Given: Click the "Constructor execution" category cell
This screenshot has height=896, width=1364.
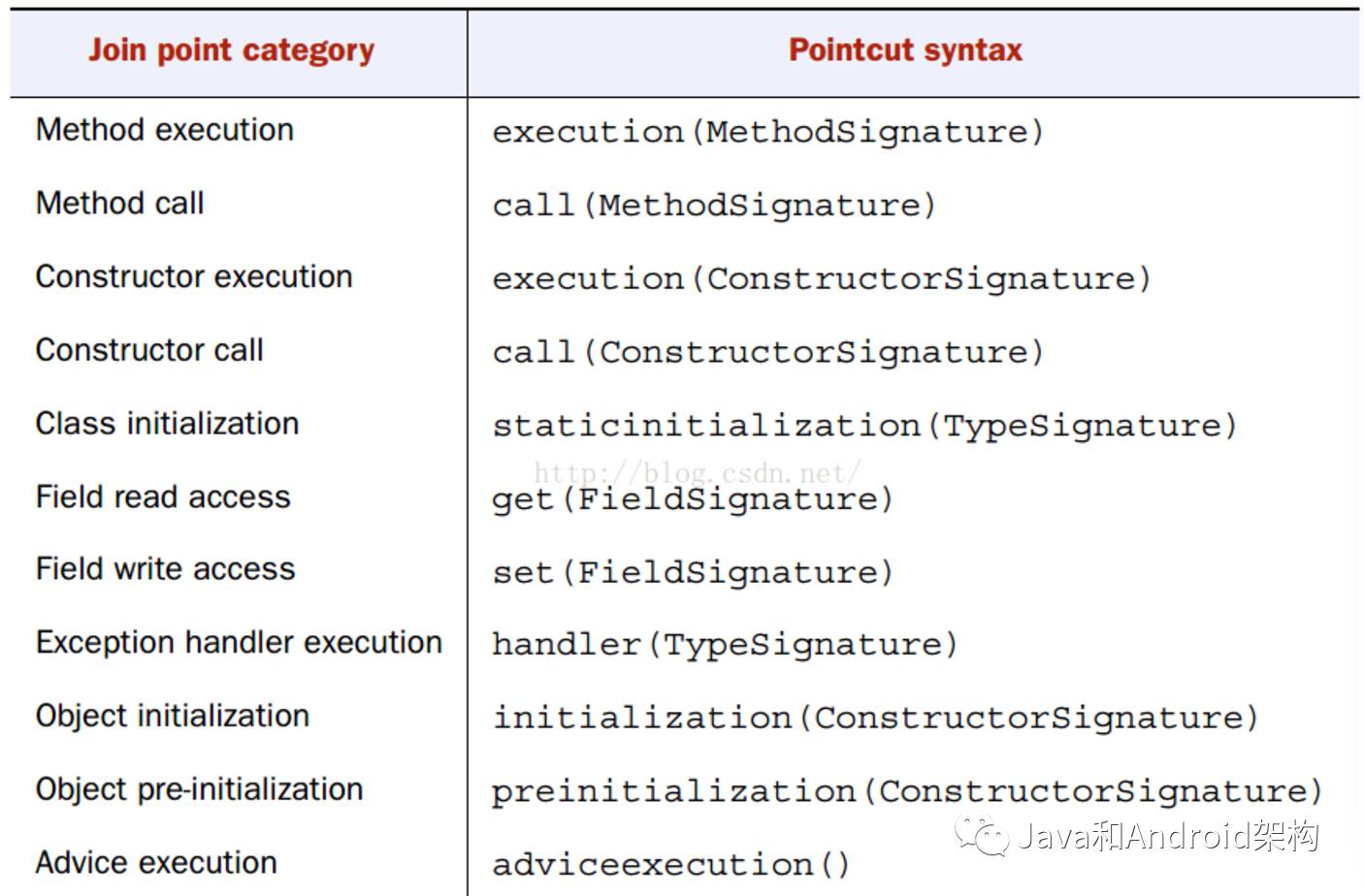Looking at the screenshot, I should 194,277.
